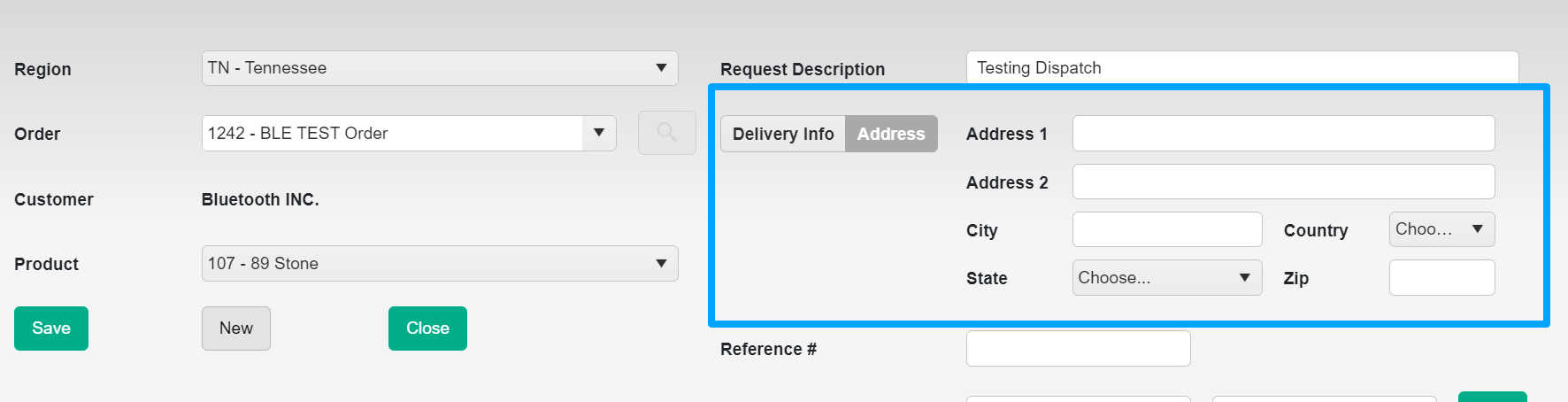Click into the Address 2 field
The width and height of the screenshot is (1568, 402).
(1283, 182)
